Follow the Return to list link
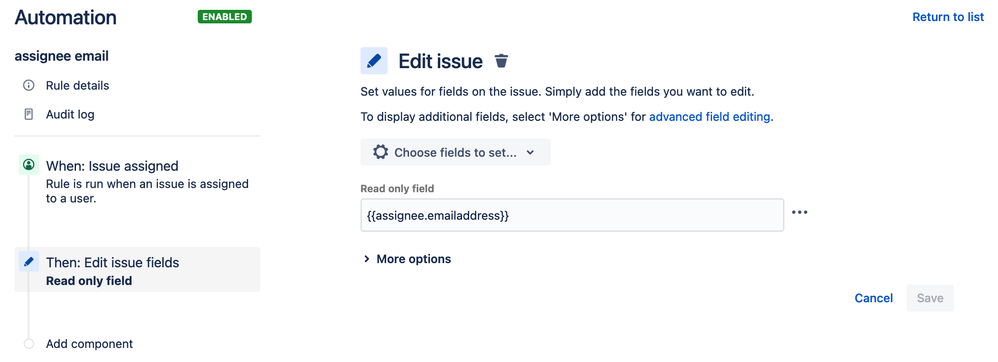998x362 pixels. click(x=948, y=17)
